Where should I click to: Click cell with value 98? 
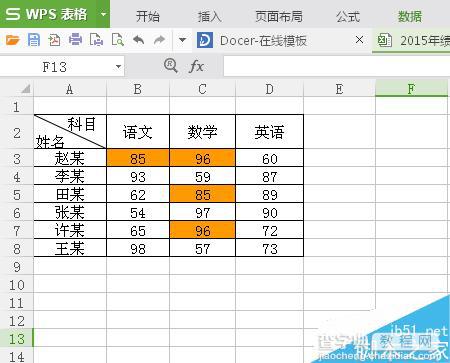tap(138, 248)
